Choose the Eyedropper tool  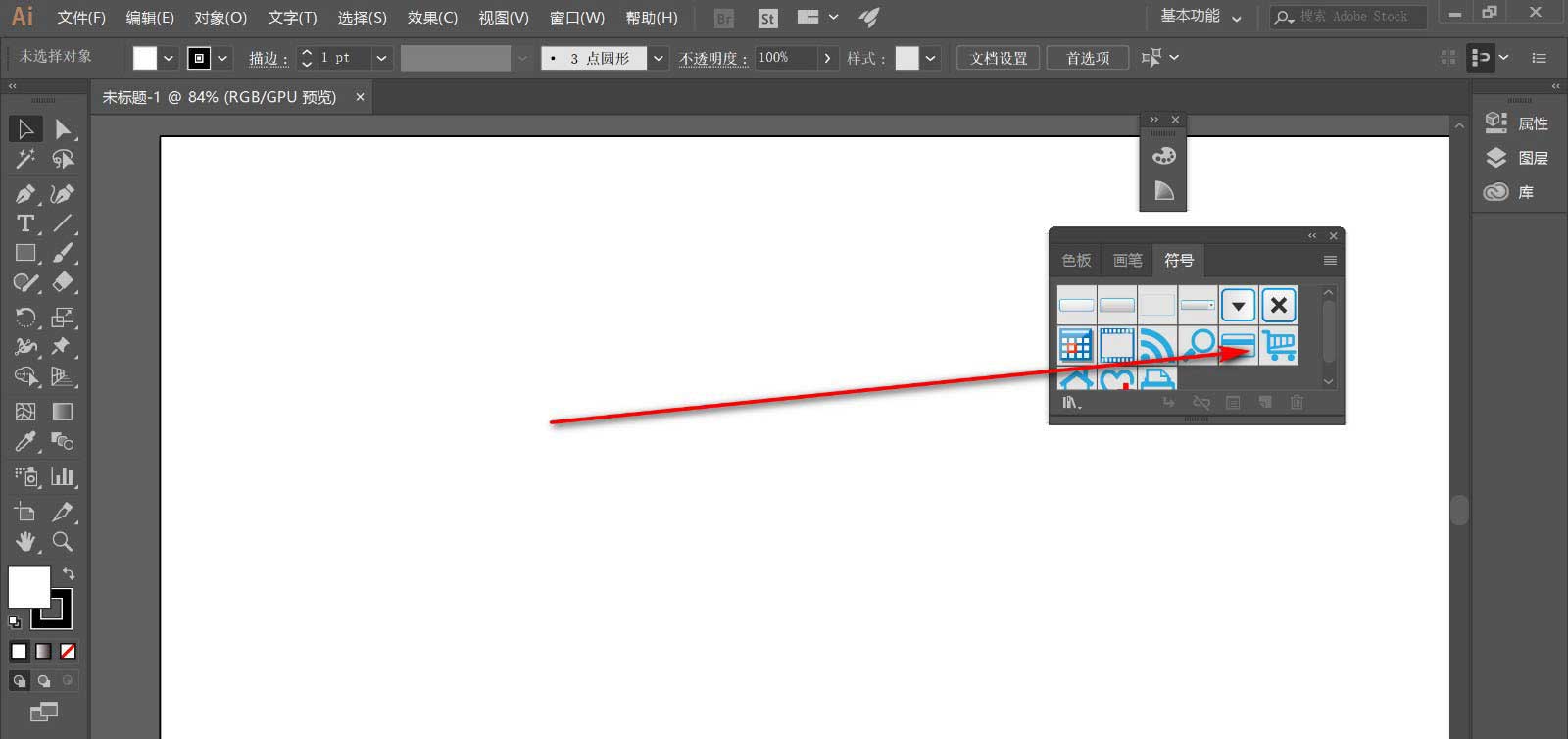coord(25,442)
